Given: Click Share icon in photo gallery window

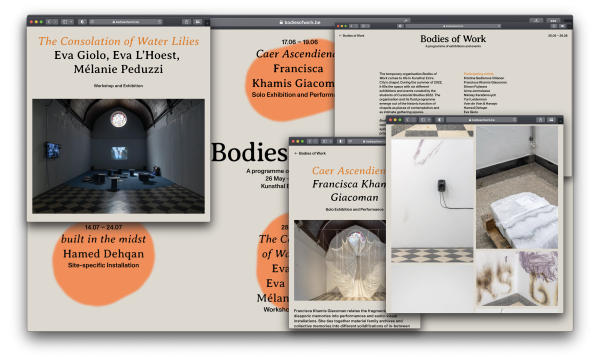Looking at the screenshot, I should tap(541, 120).
